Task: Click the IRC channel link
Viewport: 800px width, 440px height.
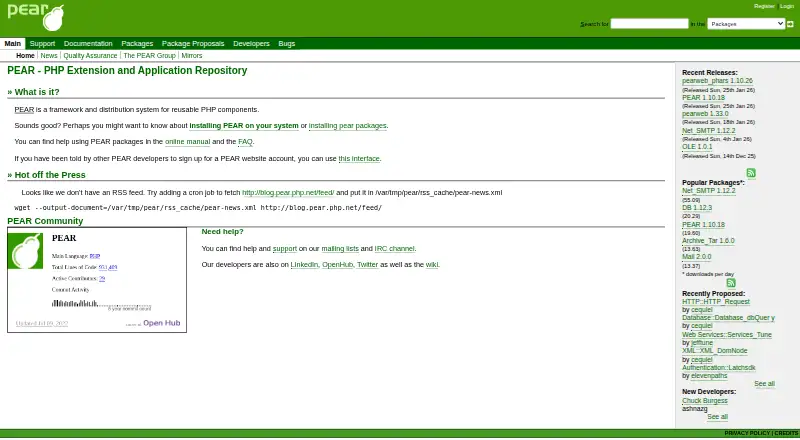Action: tap(394, 249)
